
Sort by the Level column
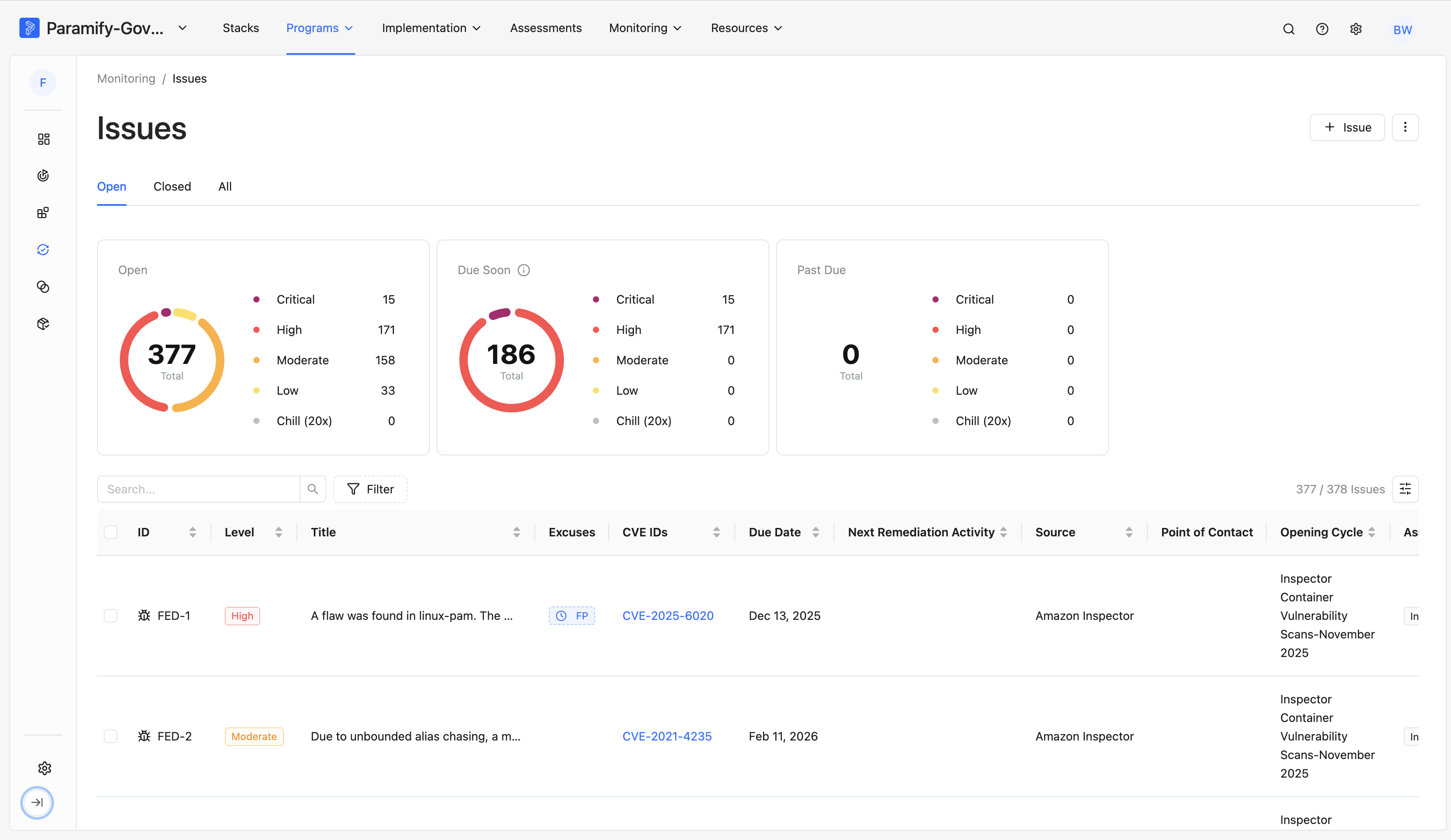(279, 532)
